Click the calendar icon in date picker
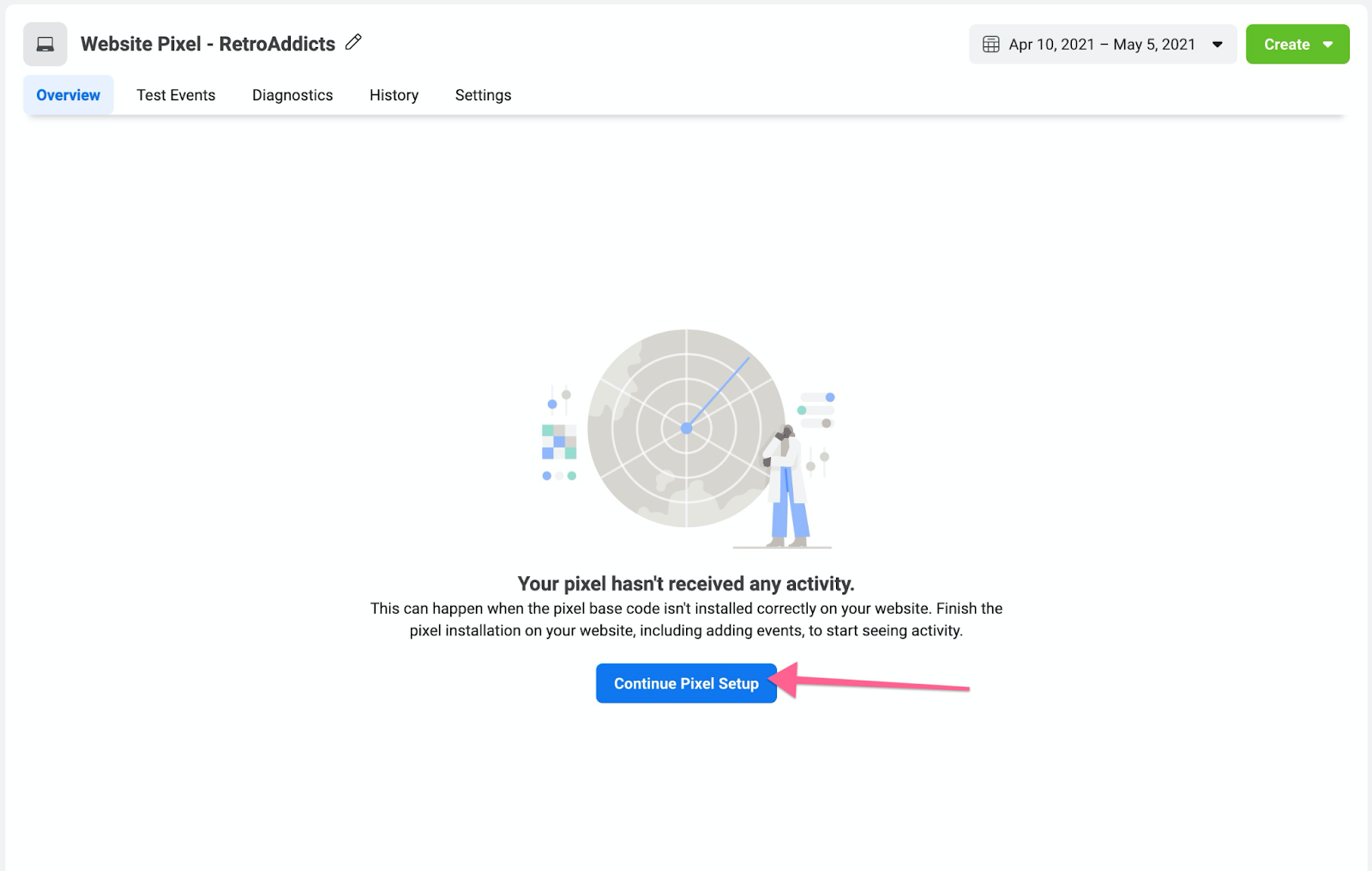The image size is (1372, 871). click(990, 45)
